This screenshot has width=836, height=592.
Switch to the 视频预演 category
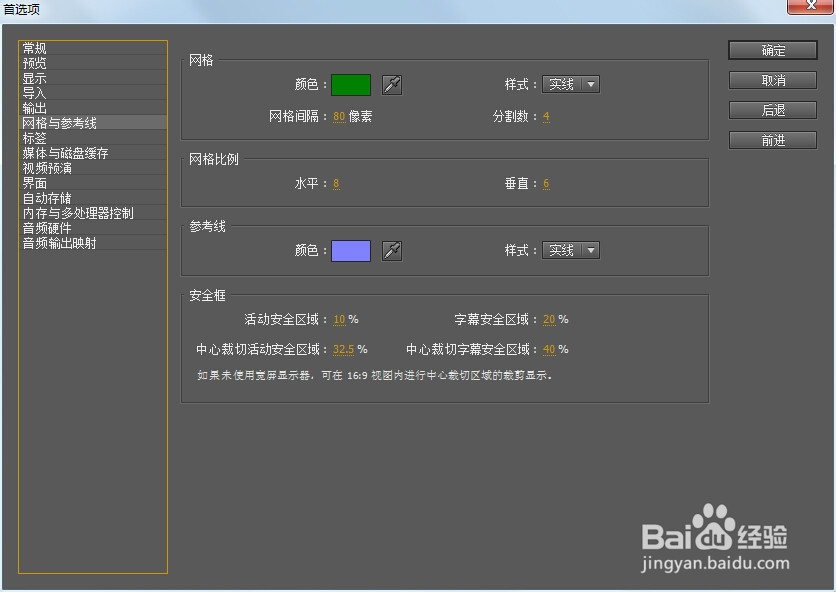click(x=49, y=167)
